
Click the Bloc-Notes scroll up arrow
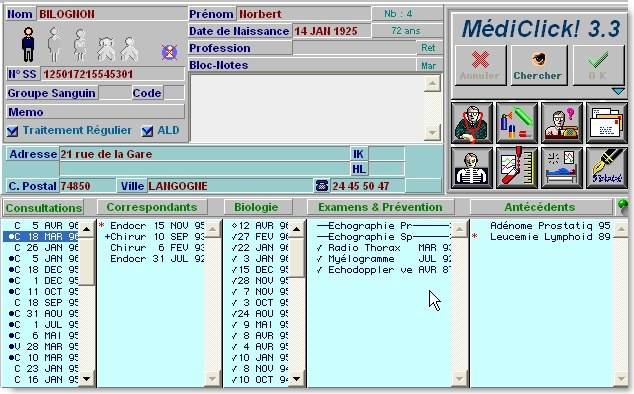click(432, 84)
